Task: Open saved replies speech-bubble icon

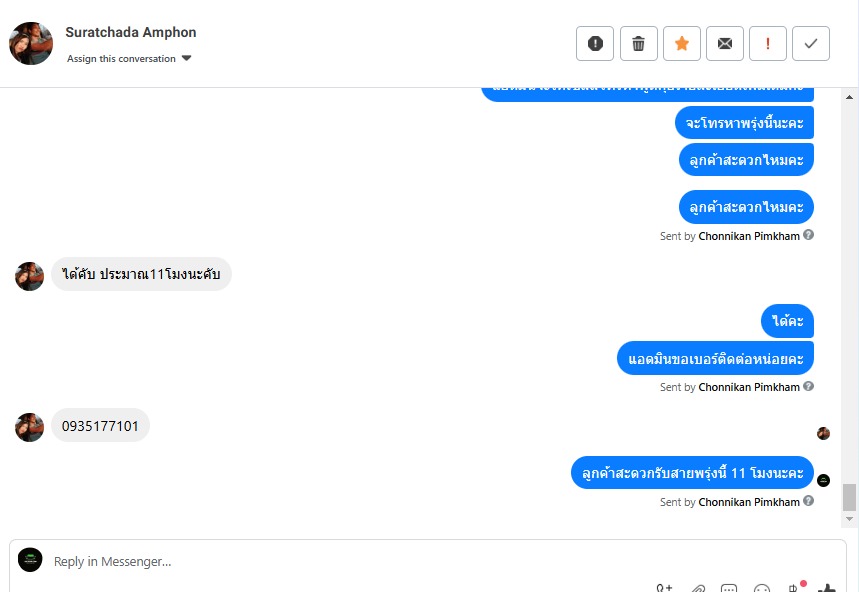Action: tap(729, 589)
